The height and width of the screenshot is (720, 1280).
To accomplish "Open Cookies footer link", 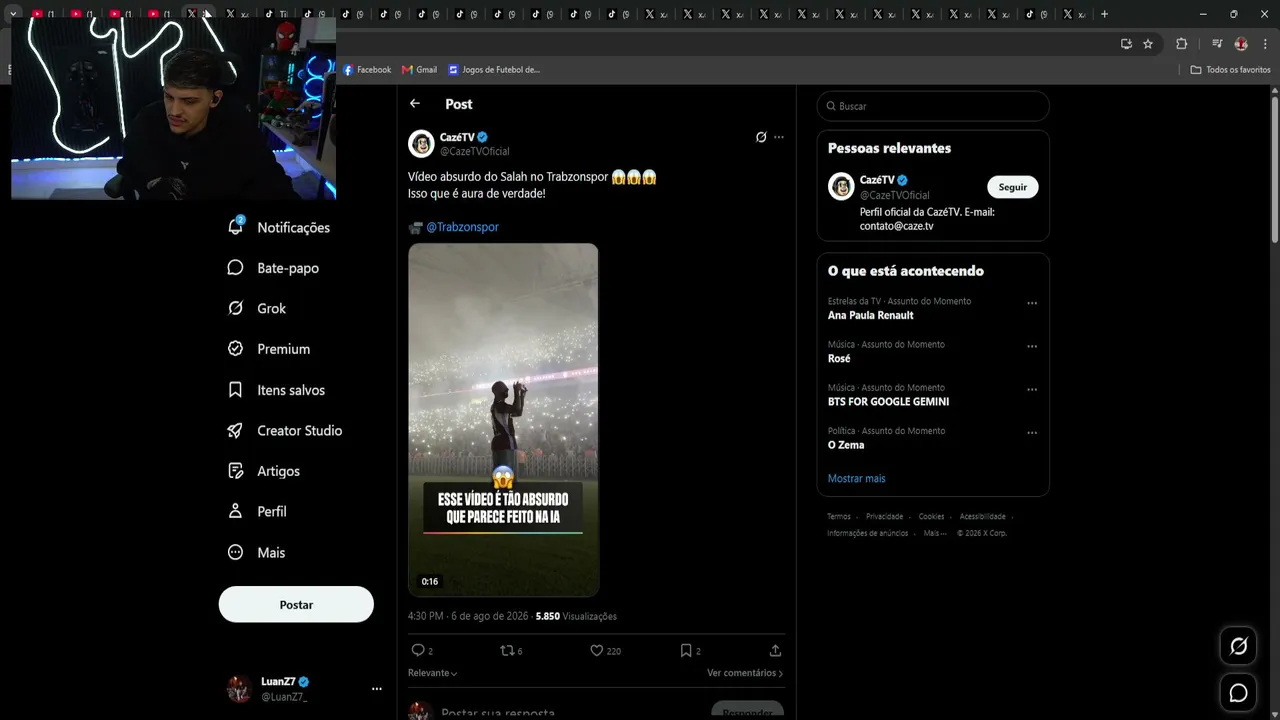I will (x=931, y=516).
